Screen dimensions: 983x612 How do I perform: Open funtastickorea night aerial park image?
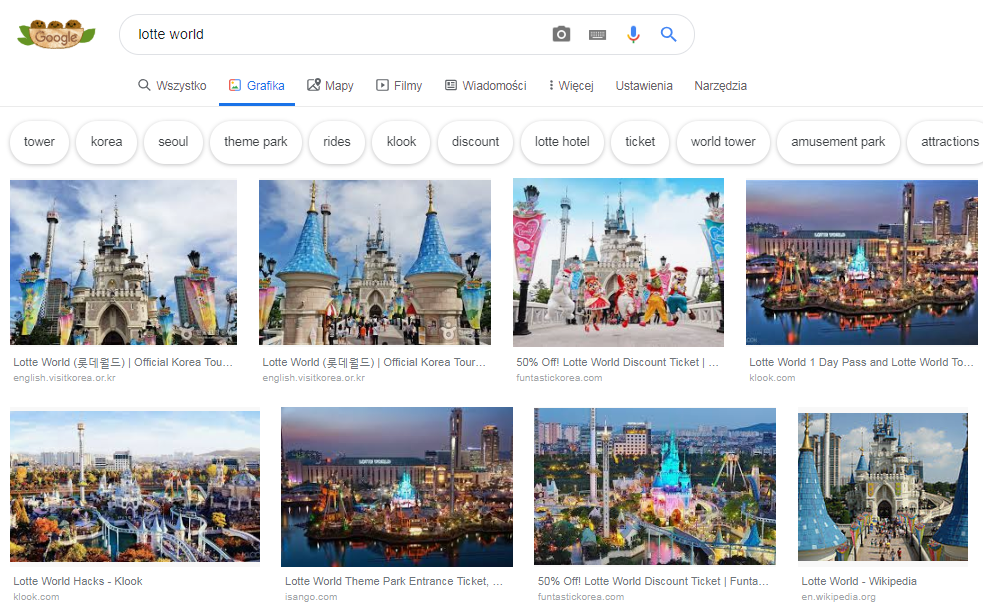point(654,487)
